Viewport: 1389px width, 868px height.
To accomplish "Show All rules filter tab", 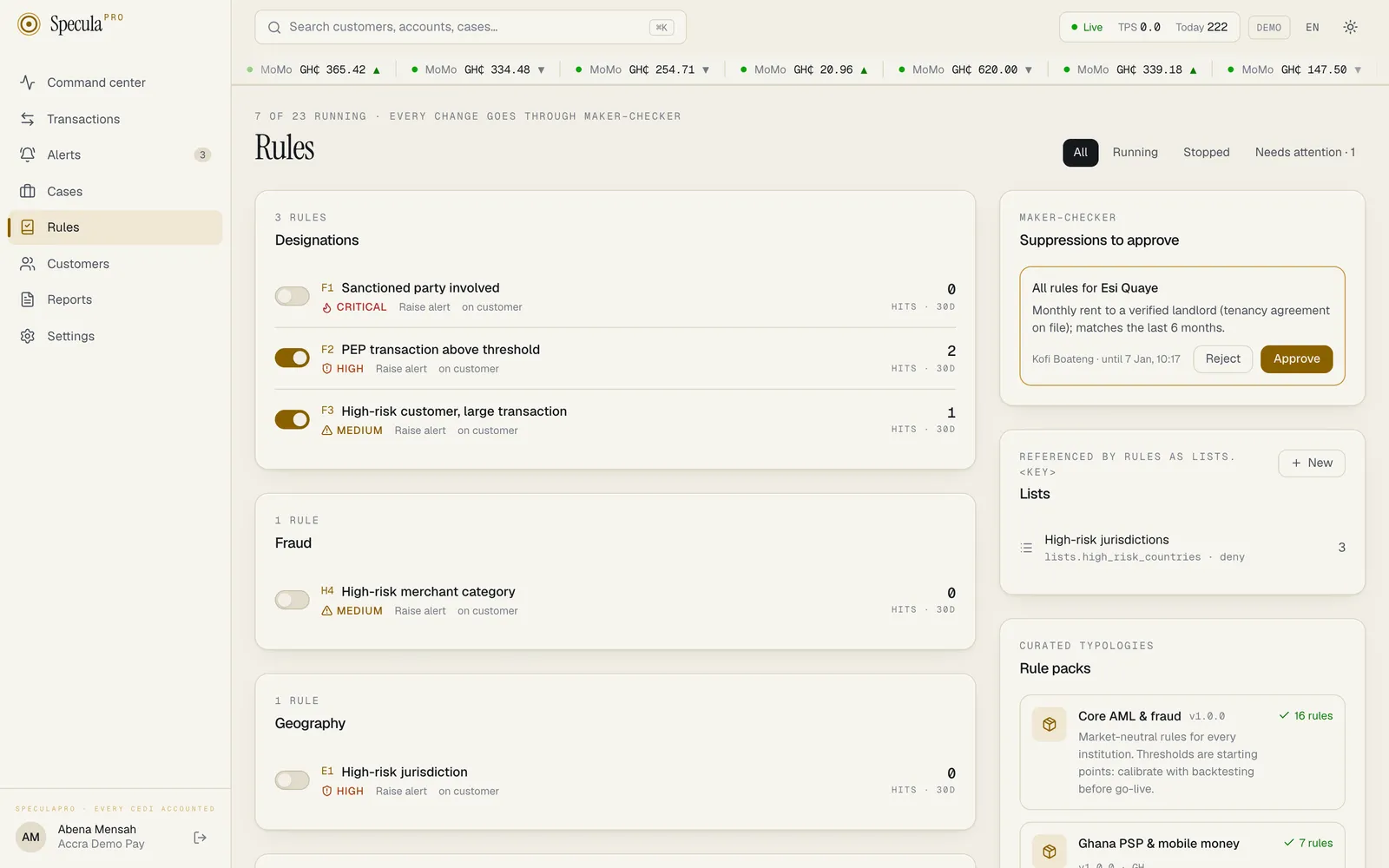I will coord(1080,153).
